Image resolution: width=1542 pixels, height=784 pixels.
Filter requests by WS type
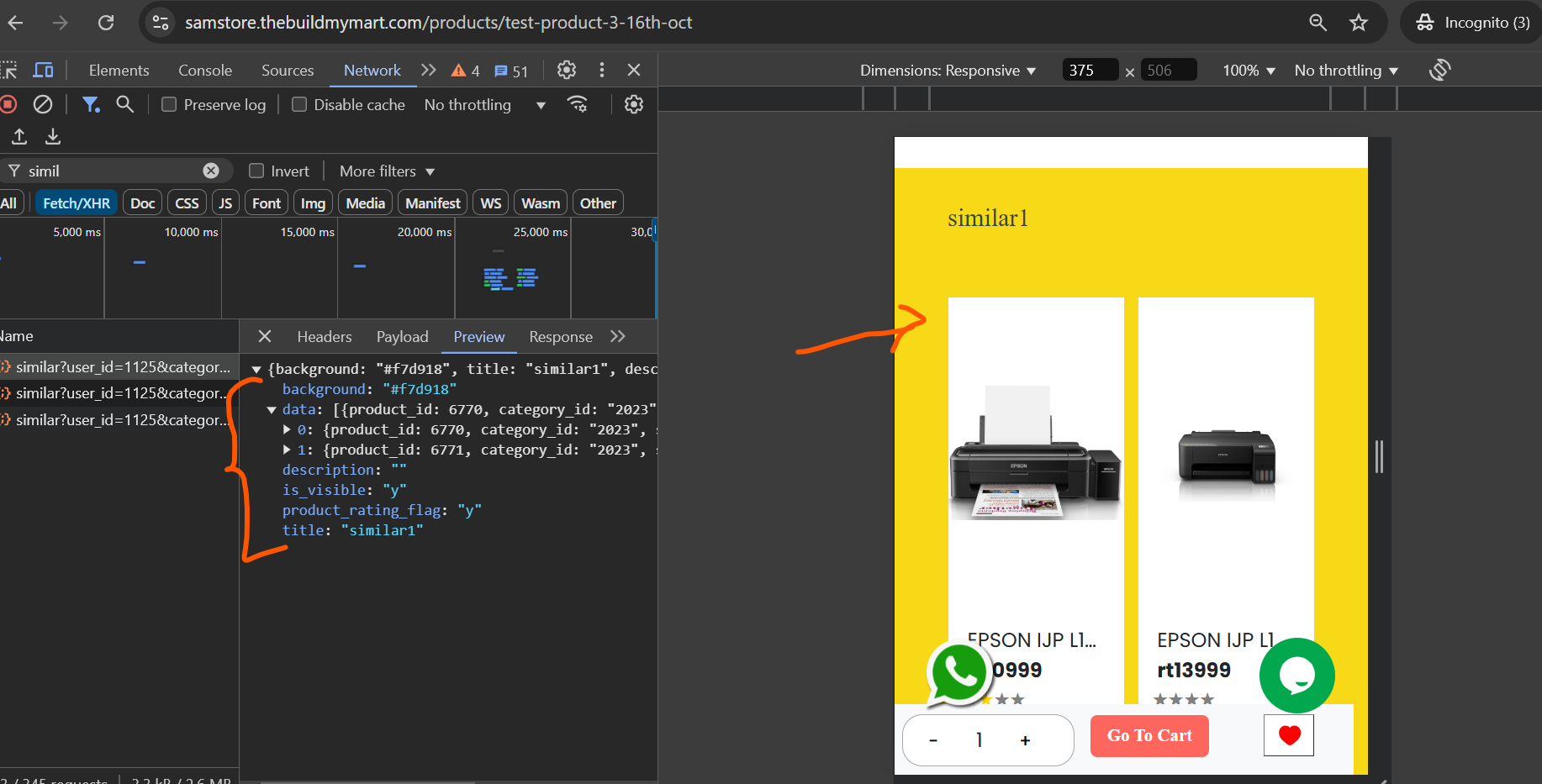coord(491,203)
